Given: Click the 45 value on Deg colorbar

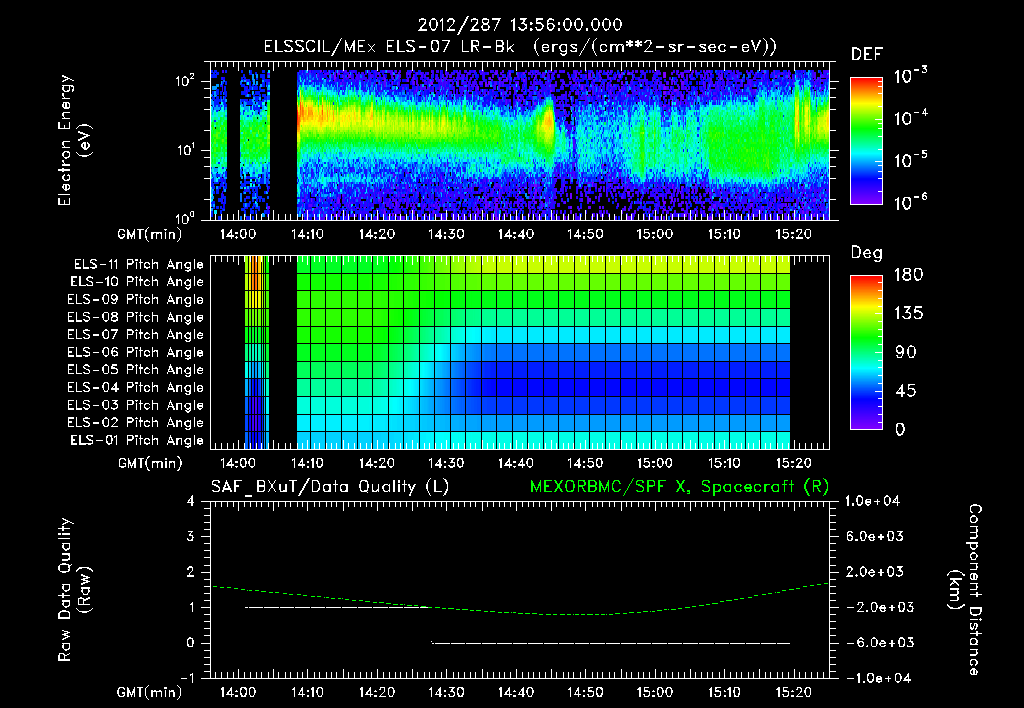Looking at the screenshot, I should [x=906, y=391].
